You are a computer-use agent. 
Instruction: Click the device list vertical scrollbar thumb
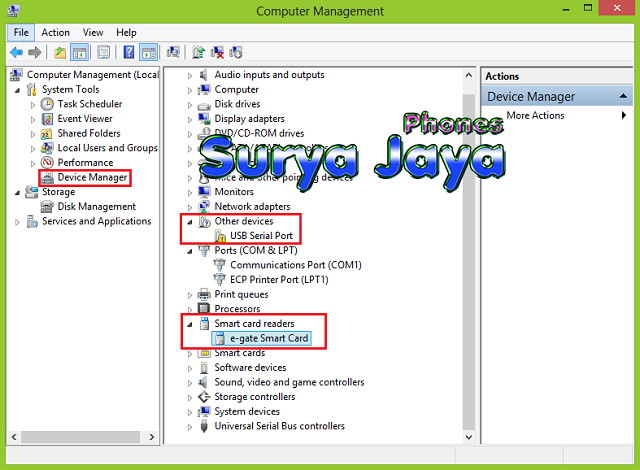point(469,262)
